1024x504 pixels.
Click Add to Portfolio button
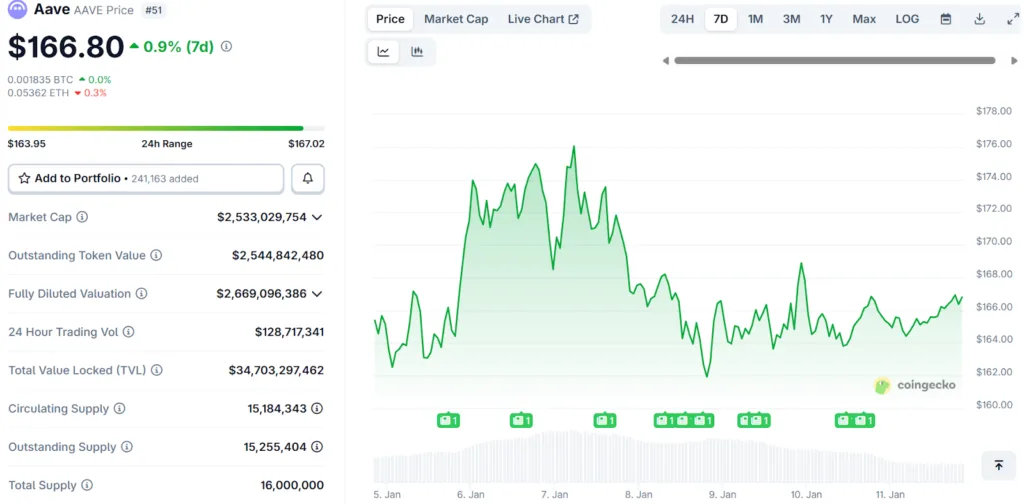coord(146,178)
